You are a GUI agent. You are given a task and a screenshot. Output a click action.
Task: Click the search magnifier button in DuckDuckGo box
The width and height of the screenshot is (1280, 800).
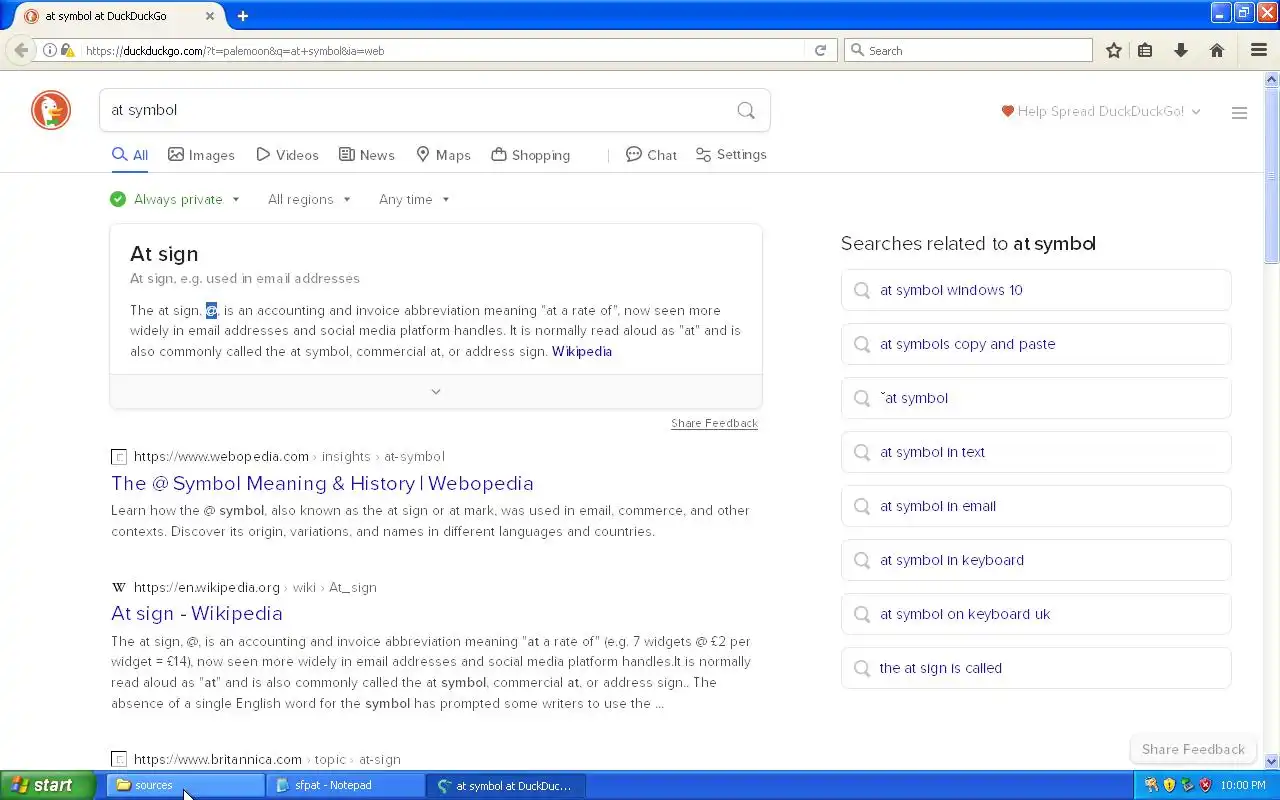pos(746,110)
